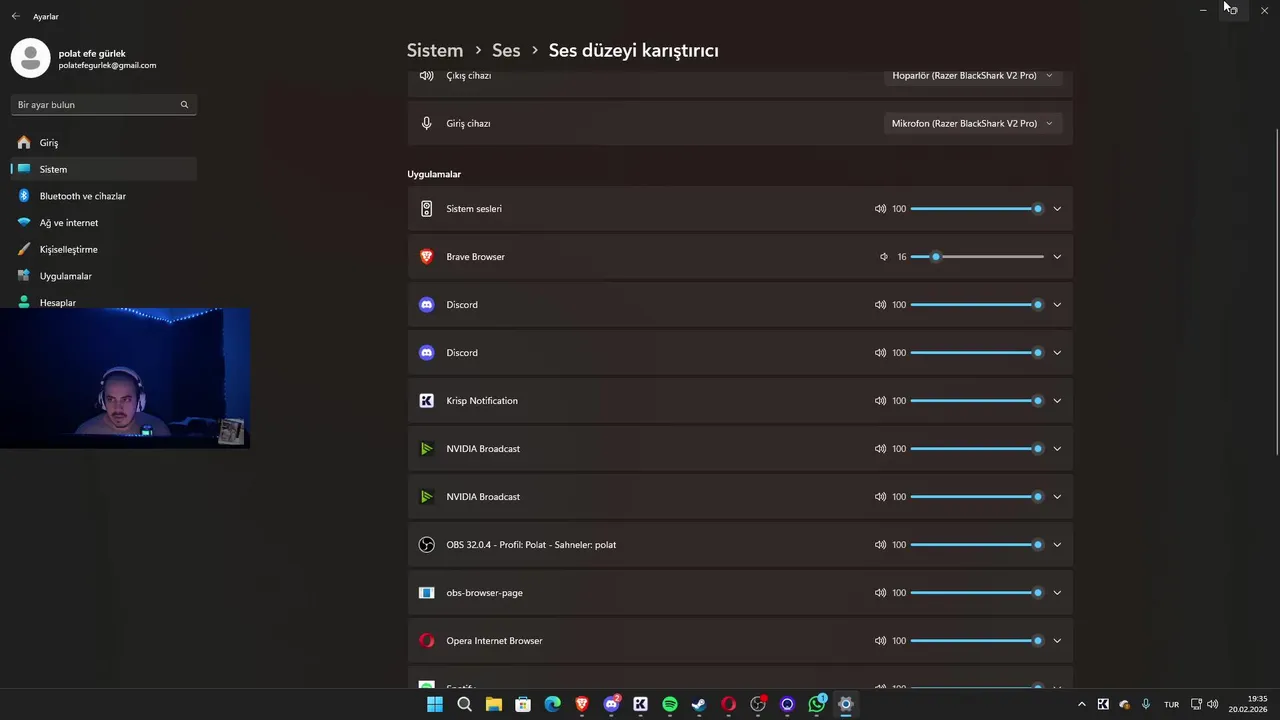This screenshot has height=720, width=1280.
Task: Open Microsoft Store from the taskbar
Action: pyautogui.click(x=523, y=704)
